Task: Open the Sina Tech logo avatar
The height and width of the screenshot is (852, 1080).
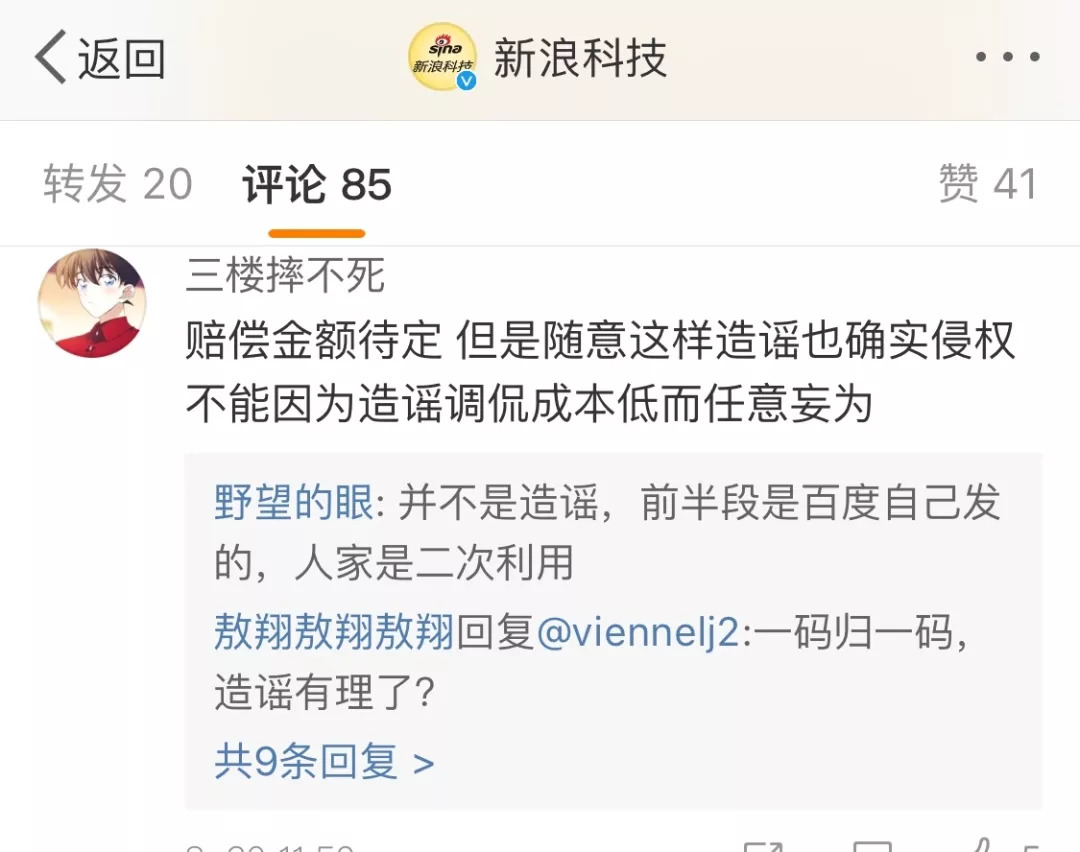Action: tap(442, 57)
